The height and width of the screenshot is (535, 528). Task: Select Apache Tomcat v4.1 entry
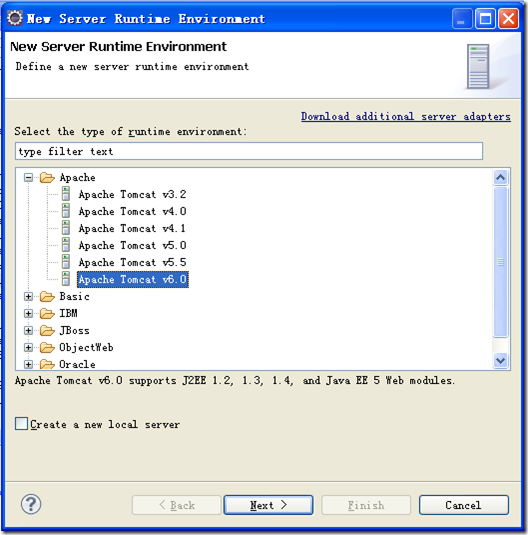tap(132, 228)
